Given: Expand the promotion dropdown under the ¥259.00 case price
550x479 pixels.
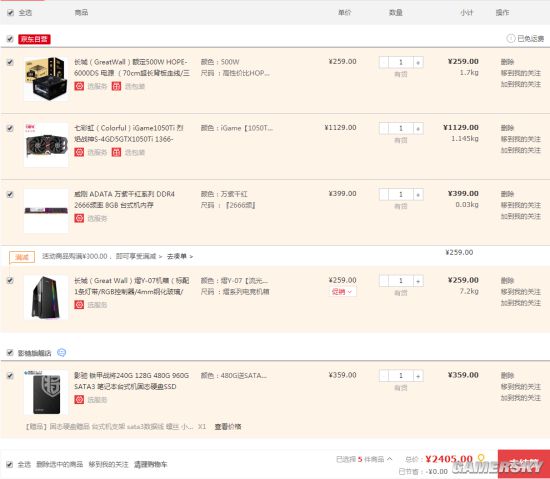Looking at the screenshot, I should [x=343, y=291].
